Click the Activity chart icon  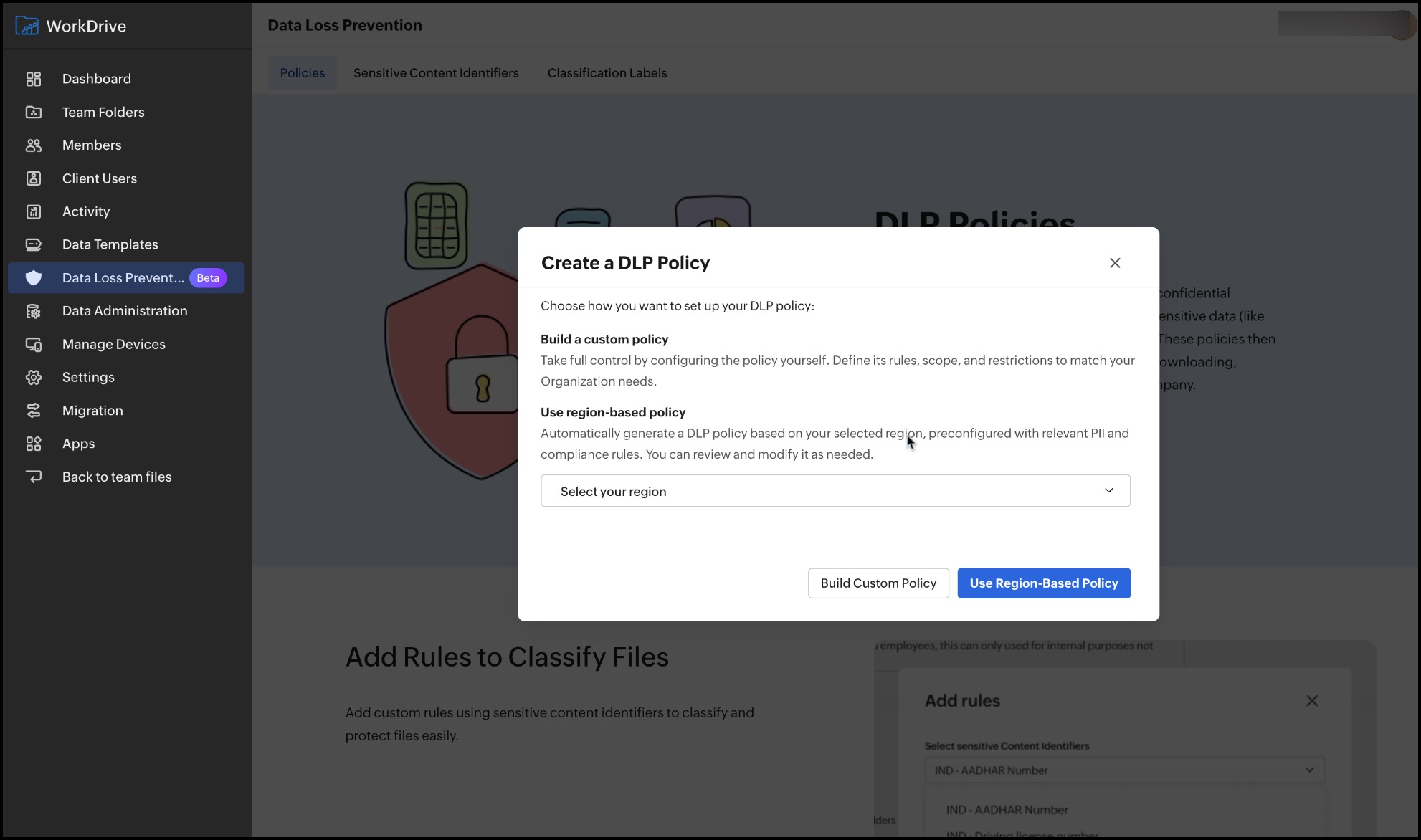pos(34,211)
